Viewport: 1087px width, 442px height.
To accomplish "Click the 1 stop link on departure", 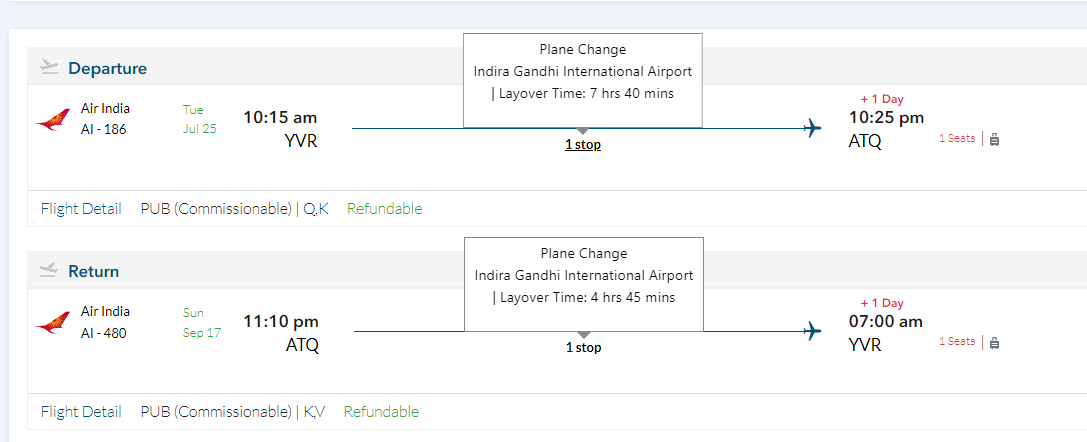I will 583,145.
